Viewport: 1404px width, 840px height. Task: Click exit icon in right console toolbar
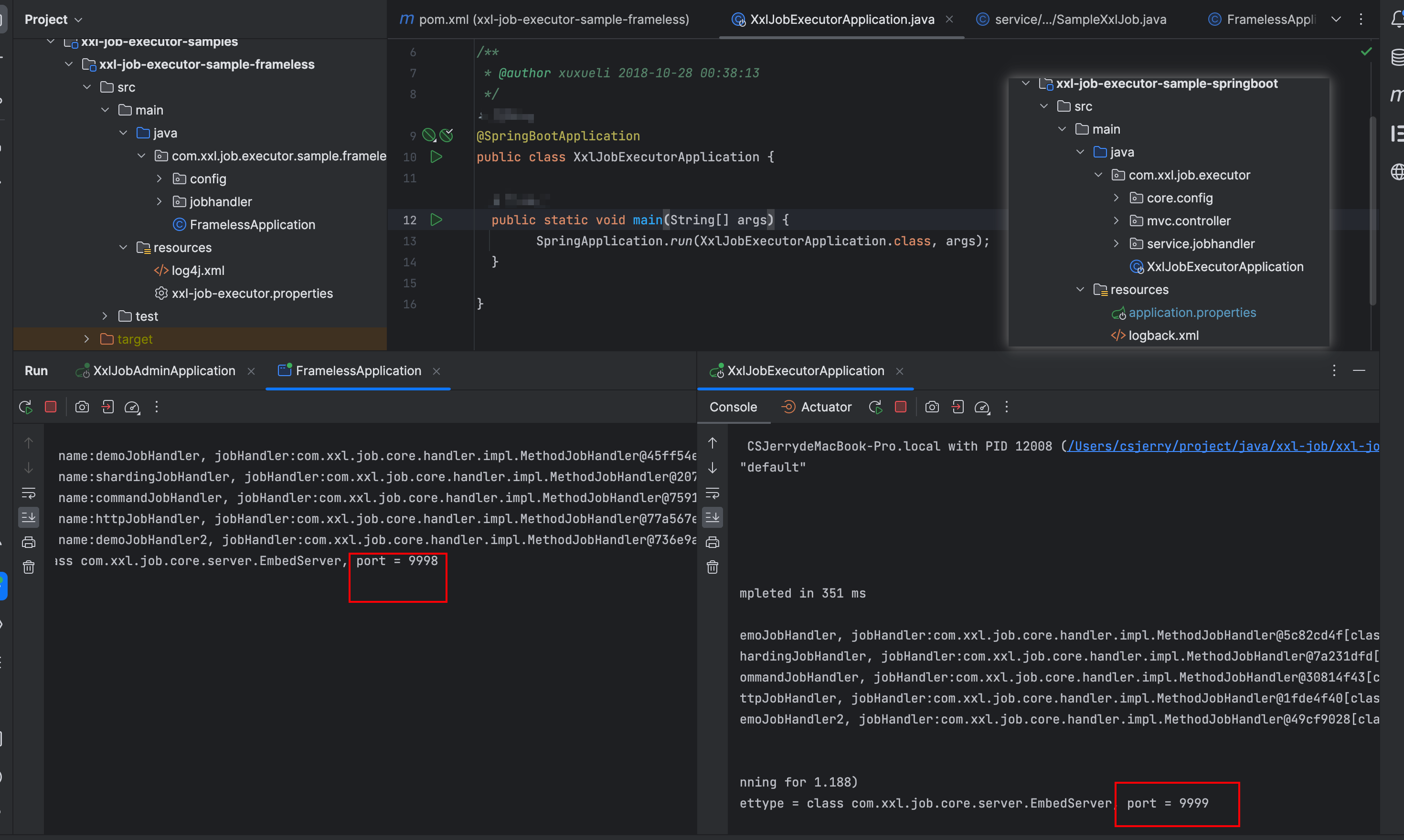(957, 407)
